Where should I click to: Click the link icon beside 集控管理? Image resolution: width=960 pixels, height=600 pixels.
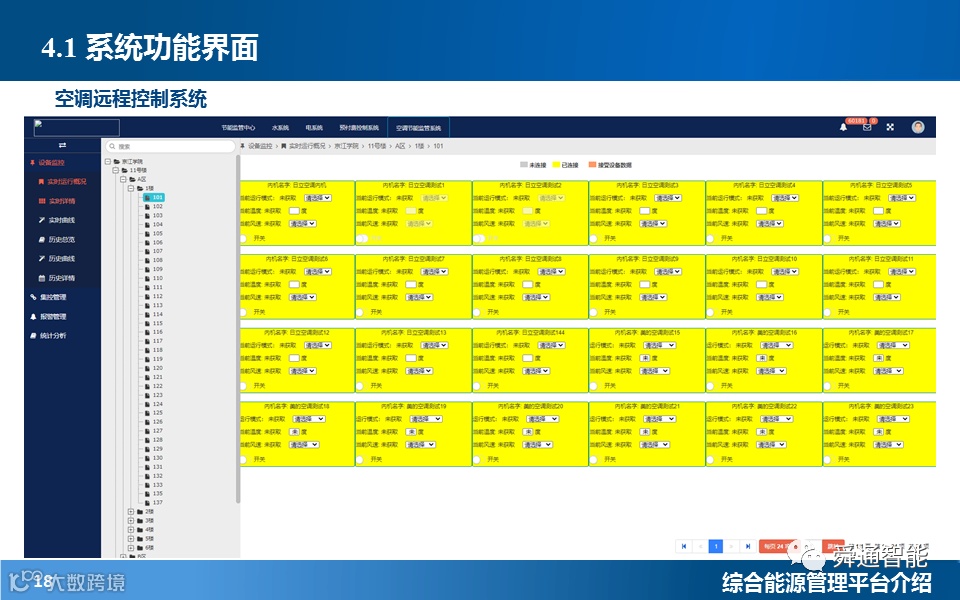[x=33, y=297]
